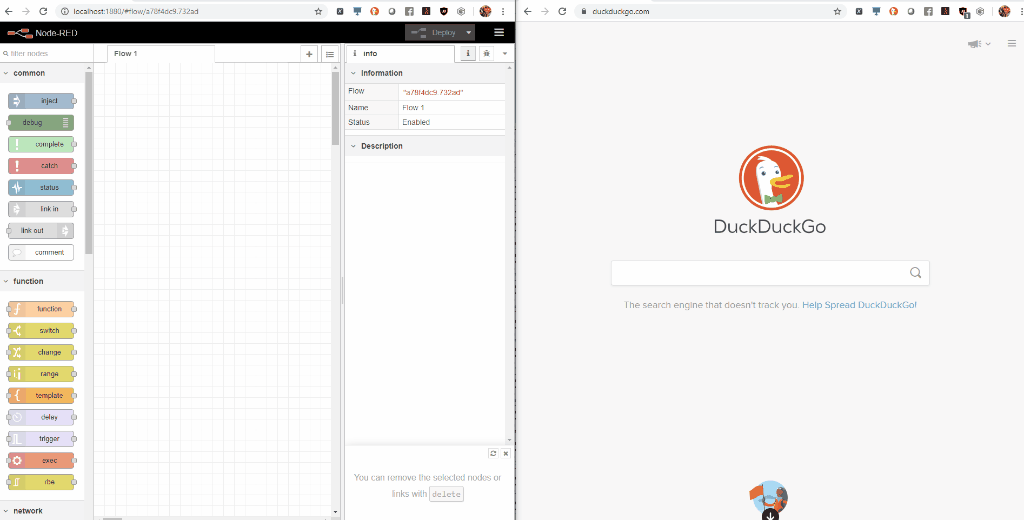The height and width of the screenshot is (520, 1024).
Task: Select the template node in palette
Action: pos(41,395)
